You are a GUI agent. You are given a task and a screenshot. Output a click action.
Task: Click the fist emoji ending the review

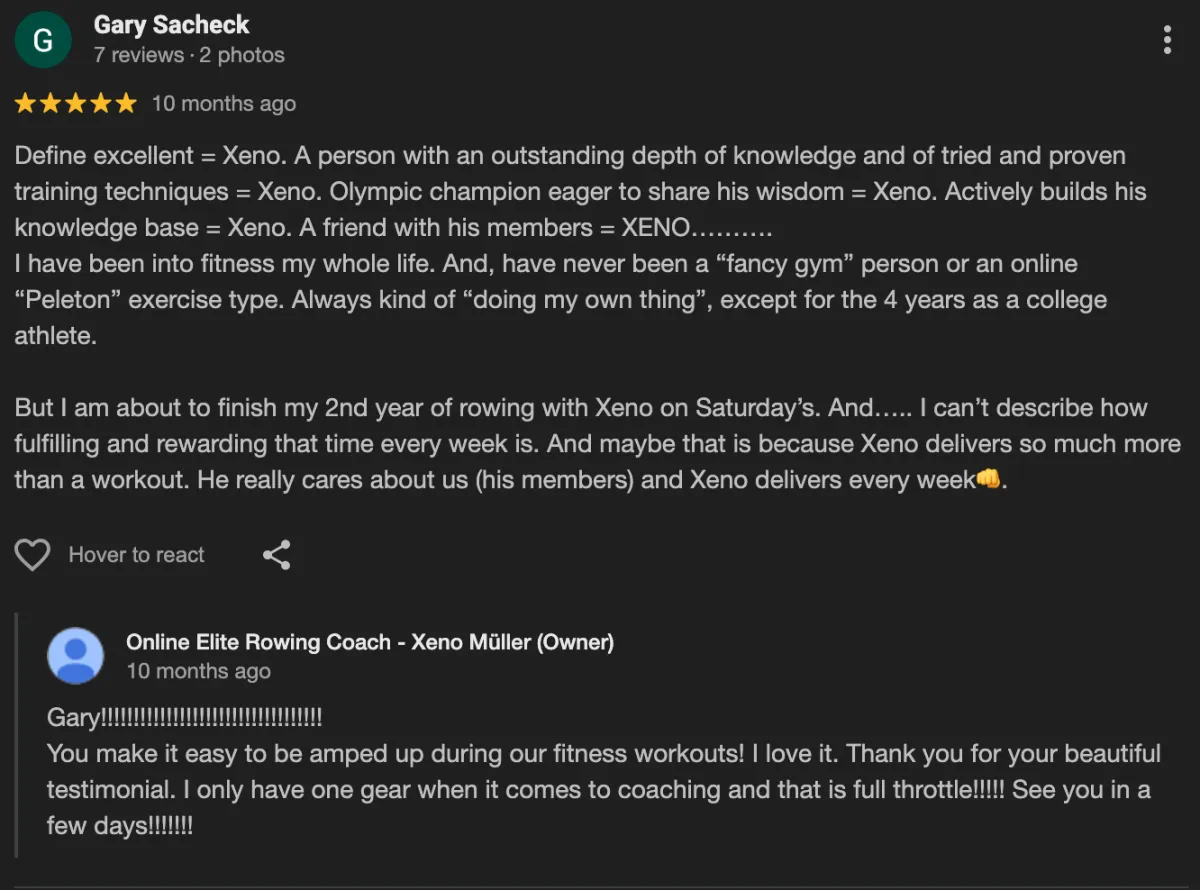point(988,480)
